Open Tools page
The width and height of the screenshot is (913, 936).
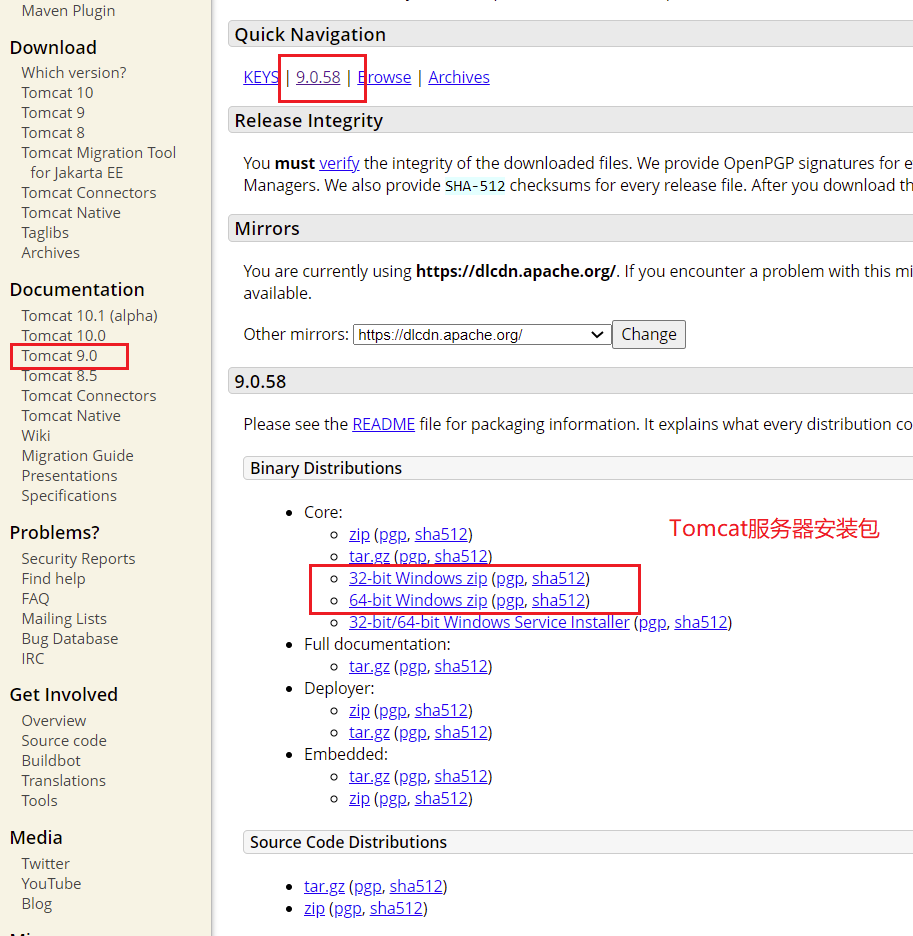click(x=39, y=801)
